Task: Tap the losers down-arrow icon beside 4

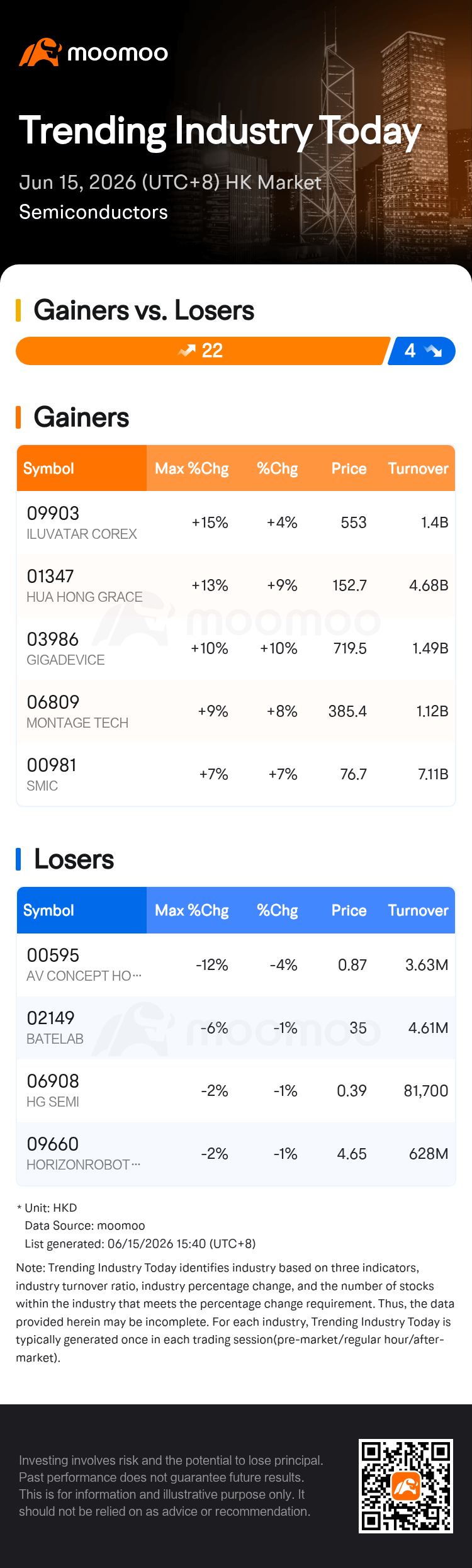Action: [433, 351]
